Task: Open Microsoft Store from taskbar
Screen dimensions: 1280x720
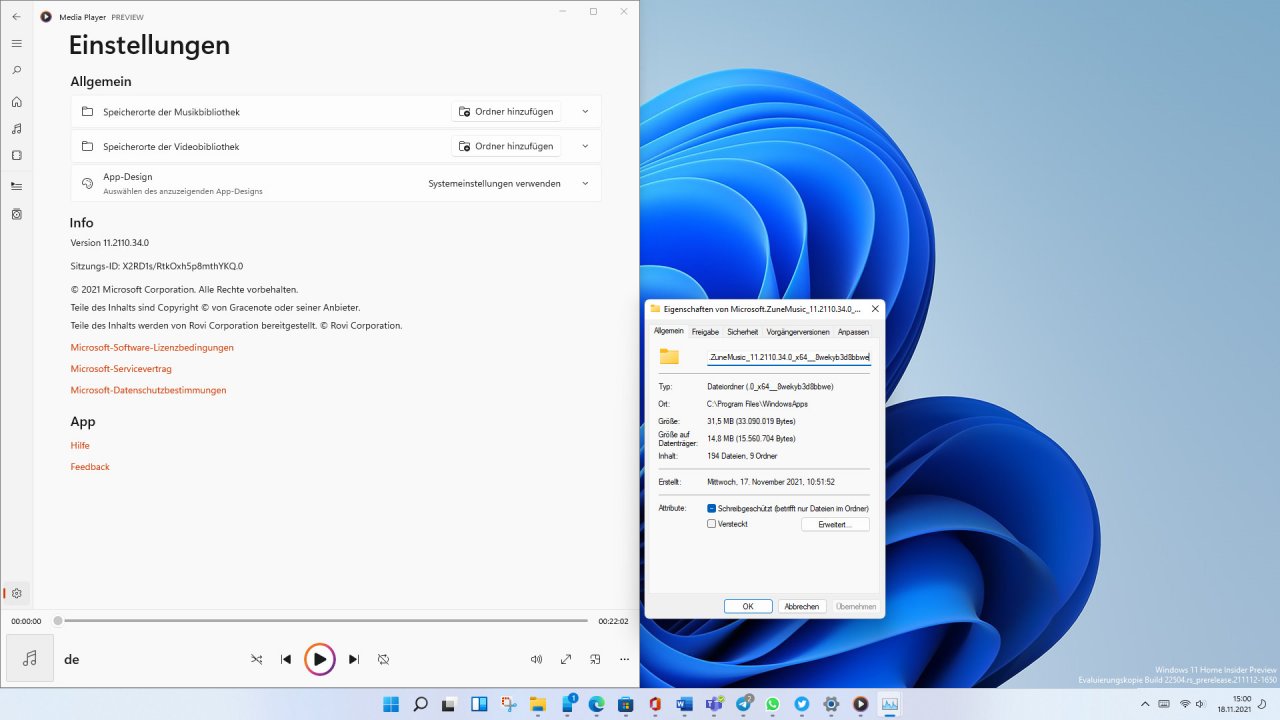Action: tap(626, 704)
